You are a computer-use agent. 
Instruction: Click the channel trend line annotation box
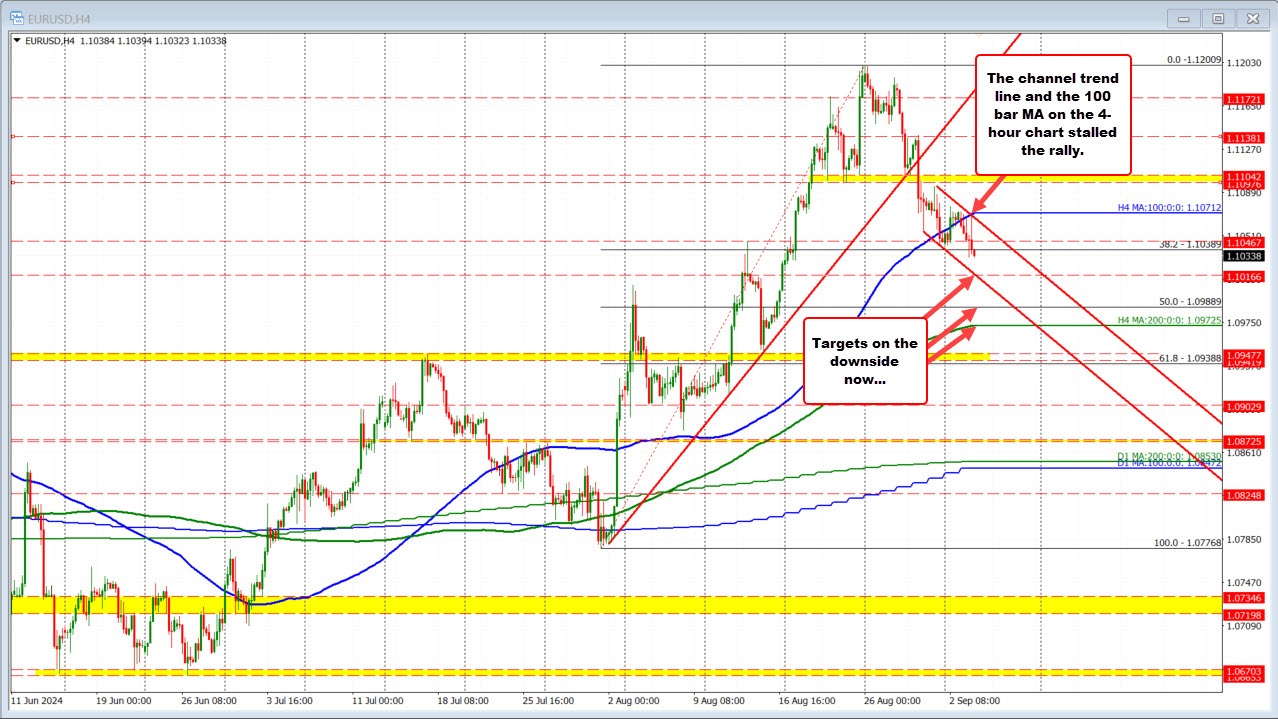pyautogui.click(x=1052, y=113)
